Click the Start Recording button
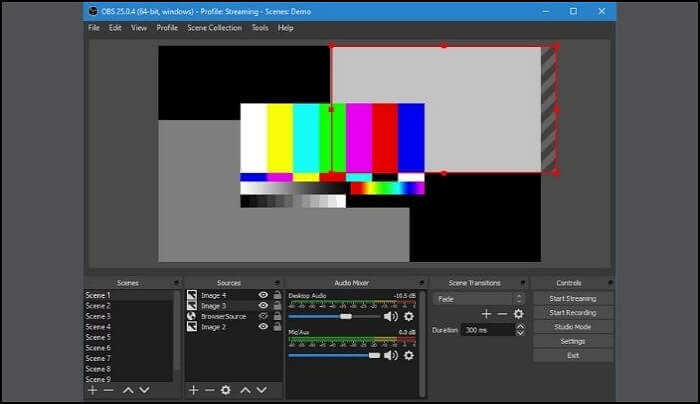Image resolution: width=700 pixels, height=404 pixels. coord(572,313)
